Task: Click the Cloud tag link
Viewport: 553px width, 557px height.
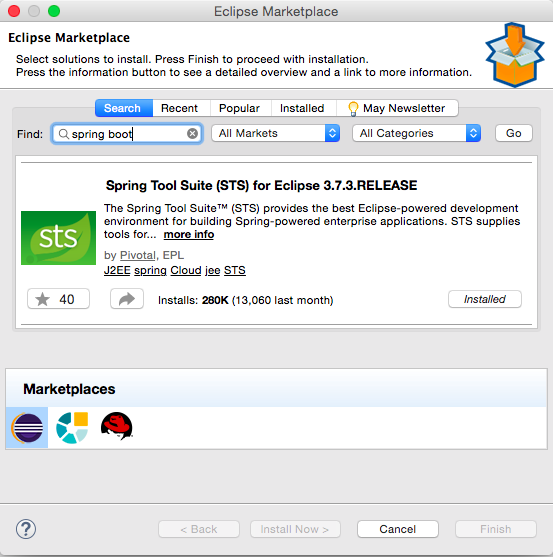Action: click(186, 270)
